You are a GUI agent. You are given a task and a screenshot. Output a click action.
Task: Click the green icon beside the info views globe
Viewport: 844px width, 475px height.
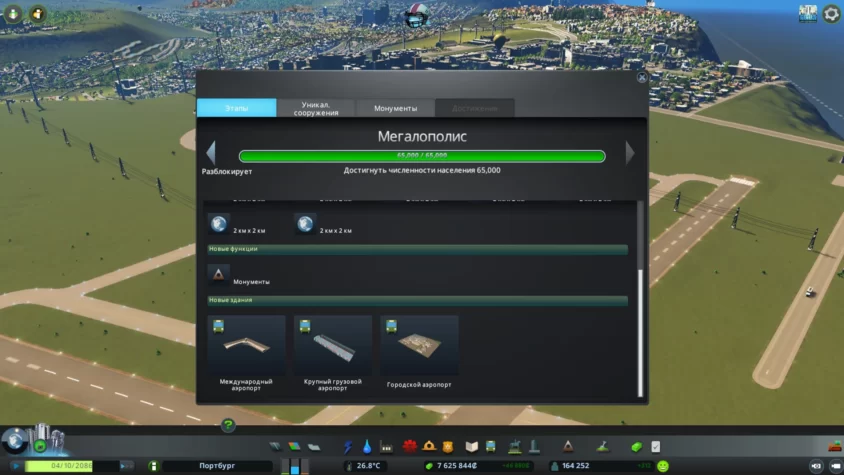pyautogui.click(x=39, y=446)
